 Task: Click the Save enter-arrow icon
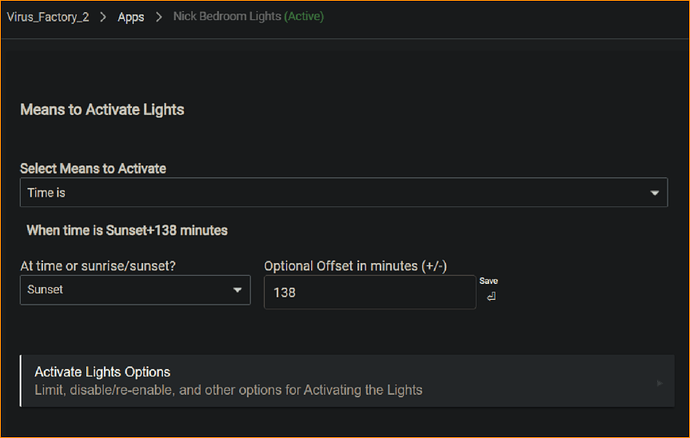click(x=490, y=297)
